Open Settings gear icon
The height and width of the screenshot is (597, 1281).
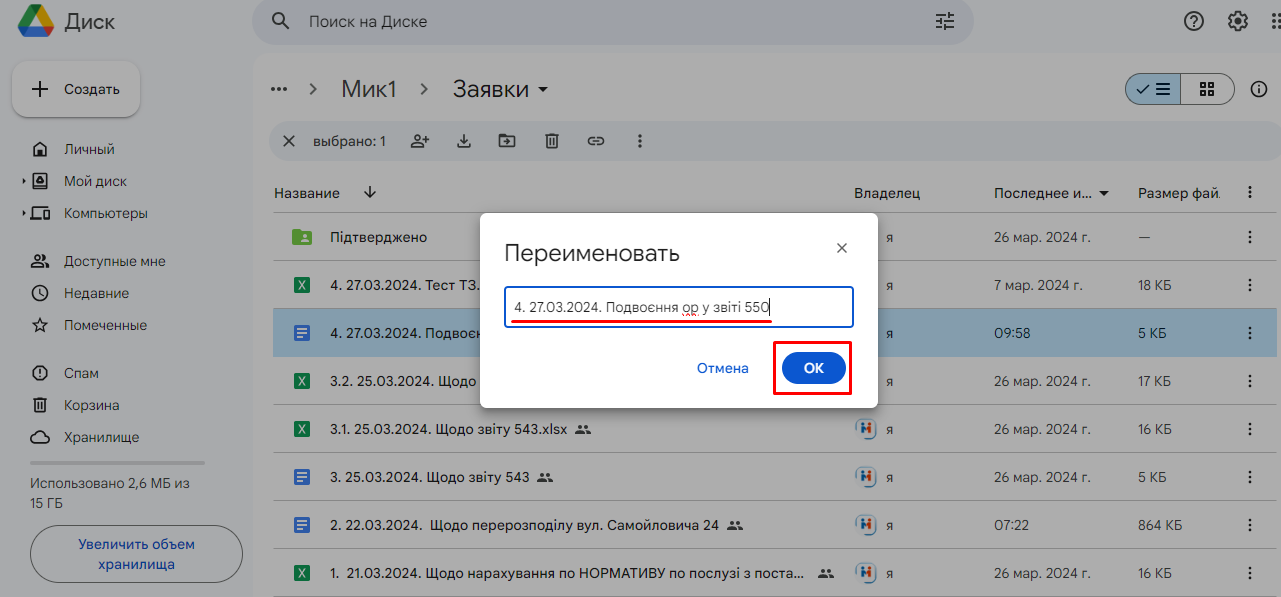pos(1238,21)
